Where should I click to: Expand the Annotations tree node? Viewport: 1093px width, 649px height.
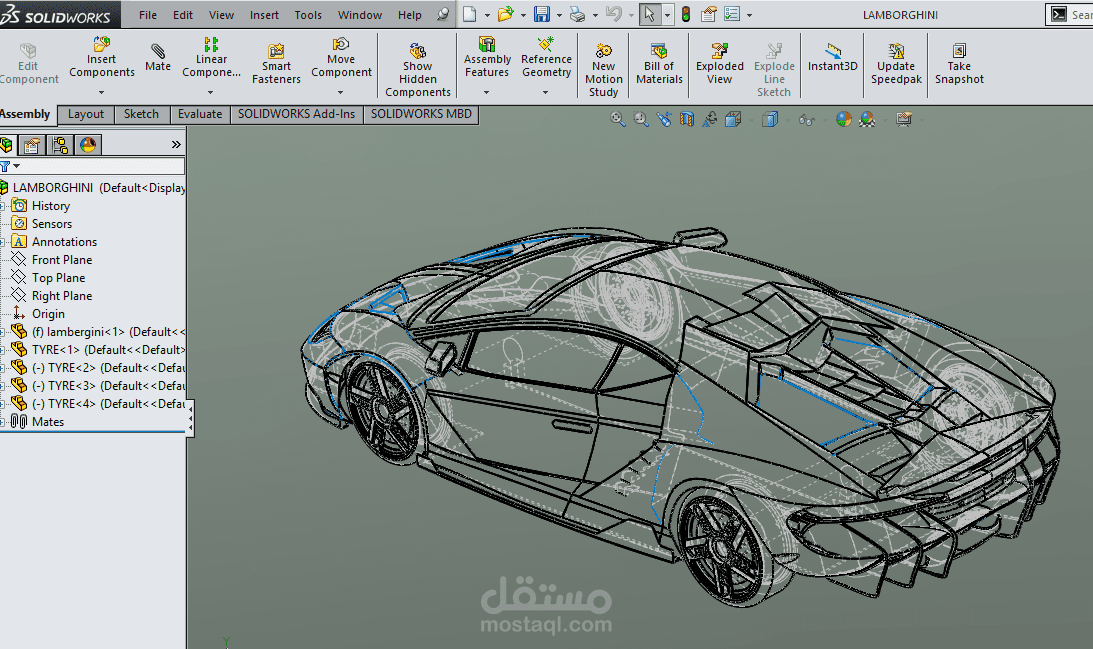click(3, 242)
